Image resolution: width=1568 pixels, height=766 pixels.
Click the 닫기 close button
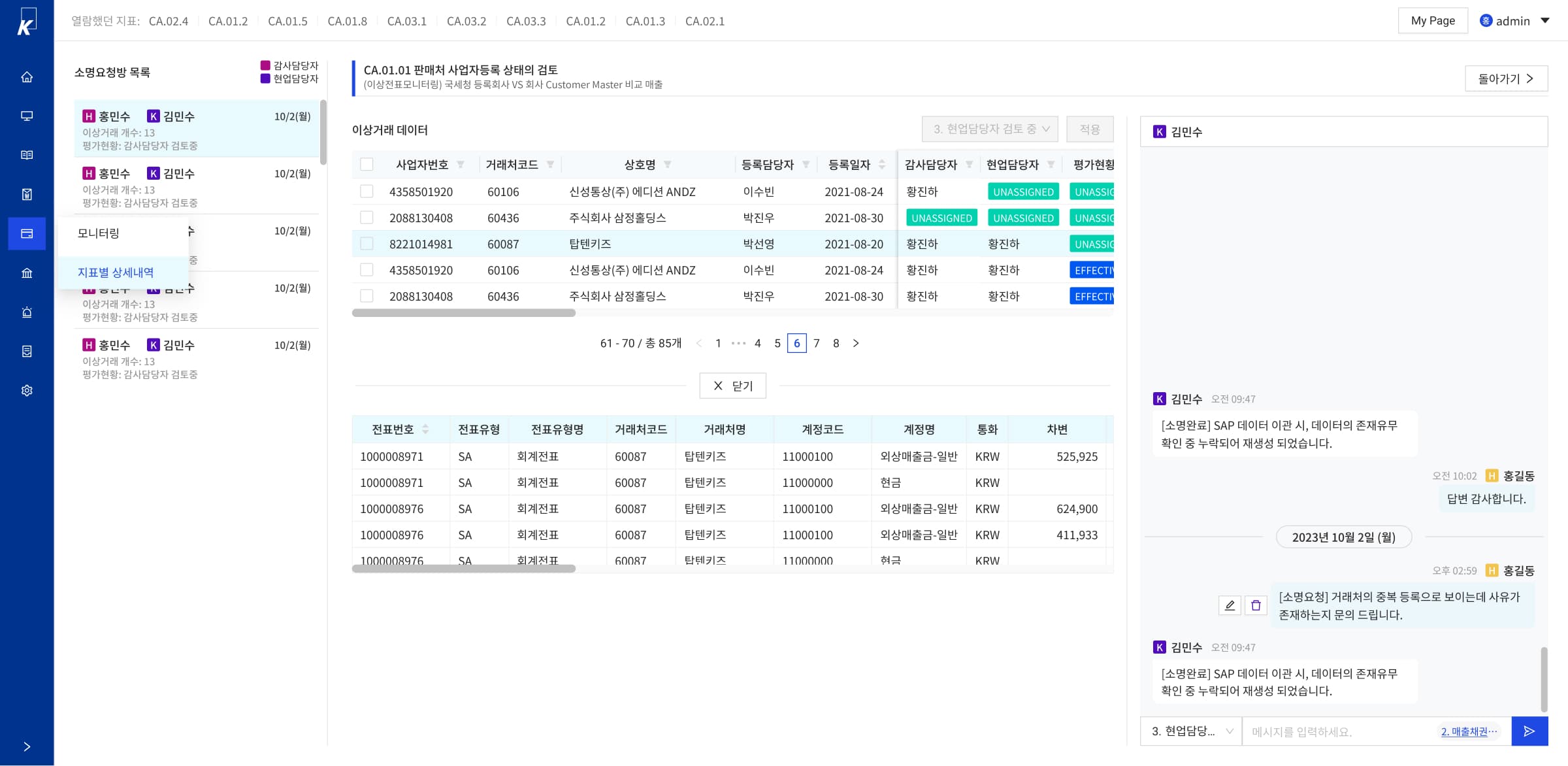click(732, 386)
